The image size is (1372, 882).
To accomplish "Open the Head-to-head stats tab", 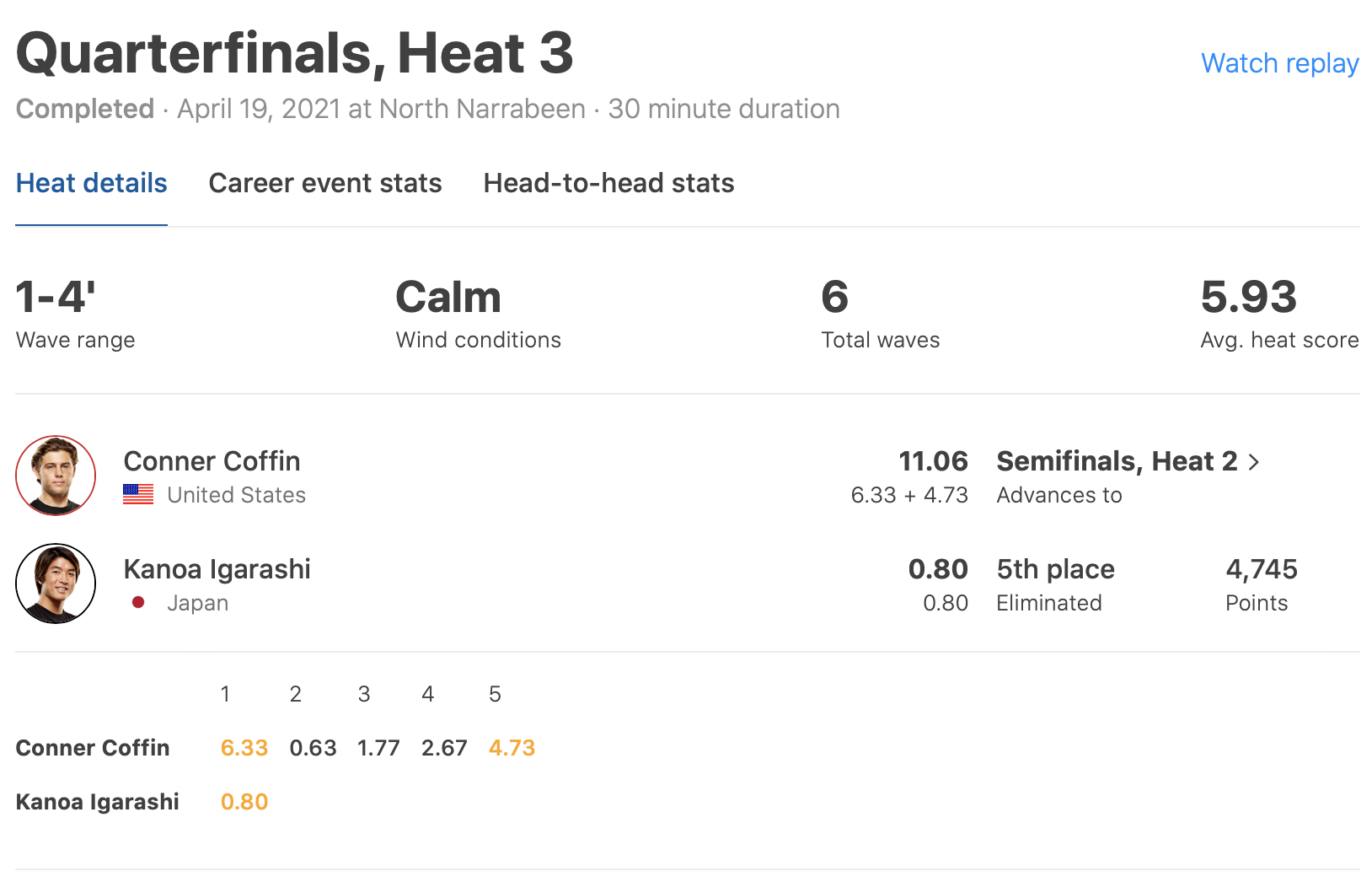I will [x=608, y=183].
